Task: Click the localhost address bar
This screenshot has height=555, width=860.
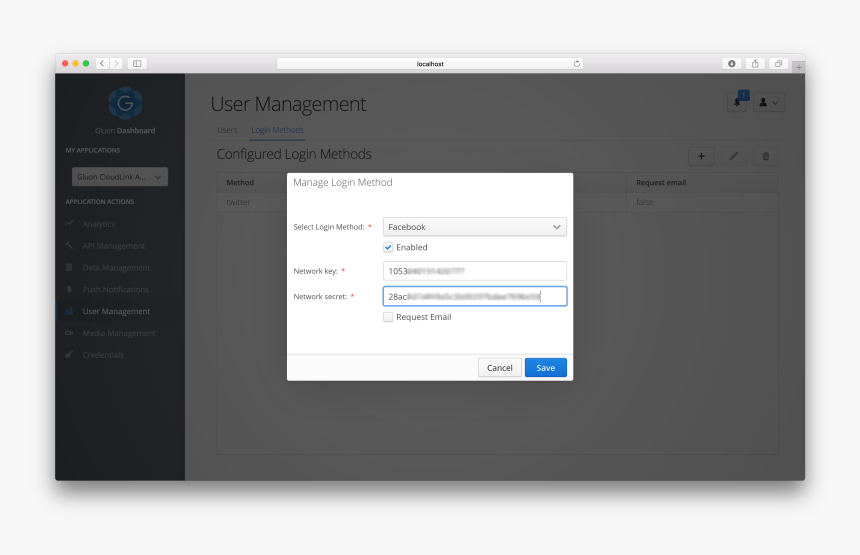Action: (x=430, y=64)
